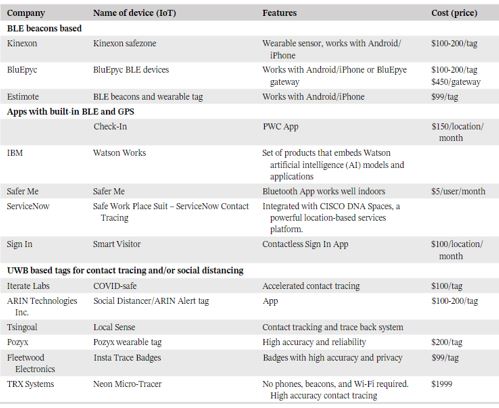Click the $5/user/month price cell
The image size is (499, 408).
point(458,191)
